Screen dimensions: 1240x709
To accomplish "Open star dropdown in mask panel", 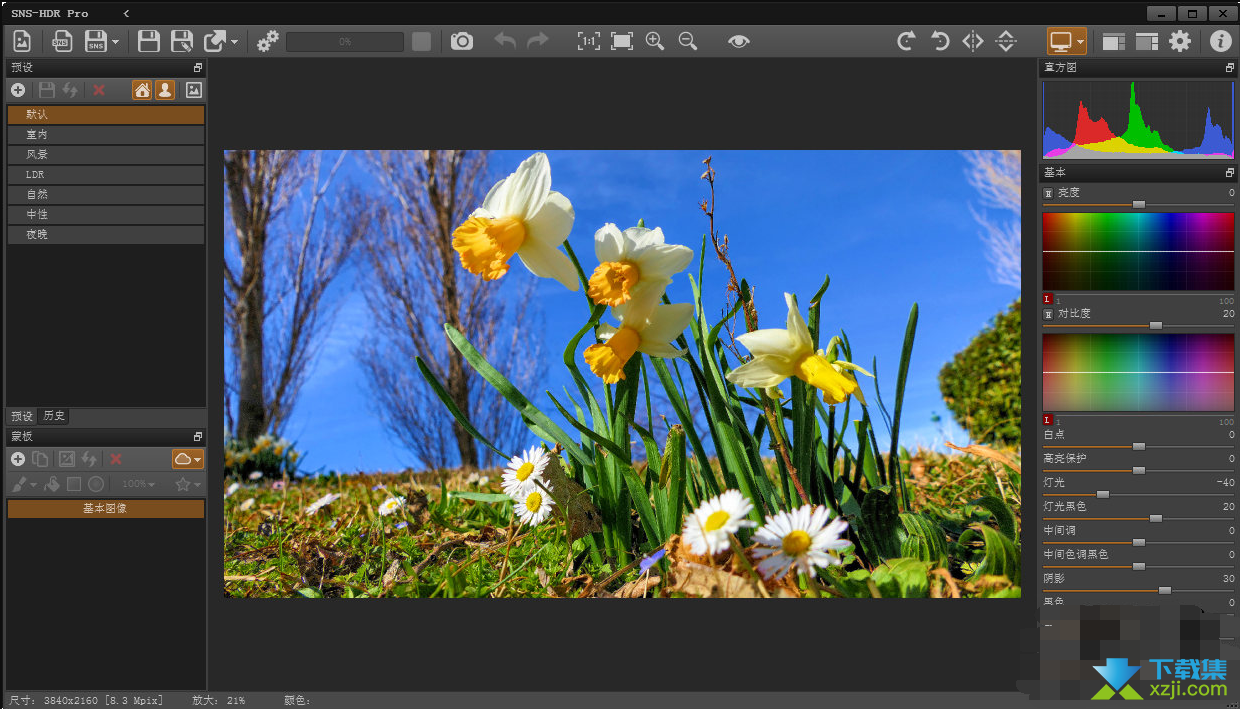I will (188, 484).
